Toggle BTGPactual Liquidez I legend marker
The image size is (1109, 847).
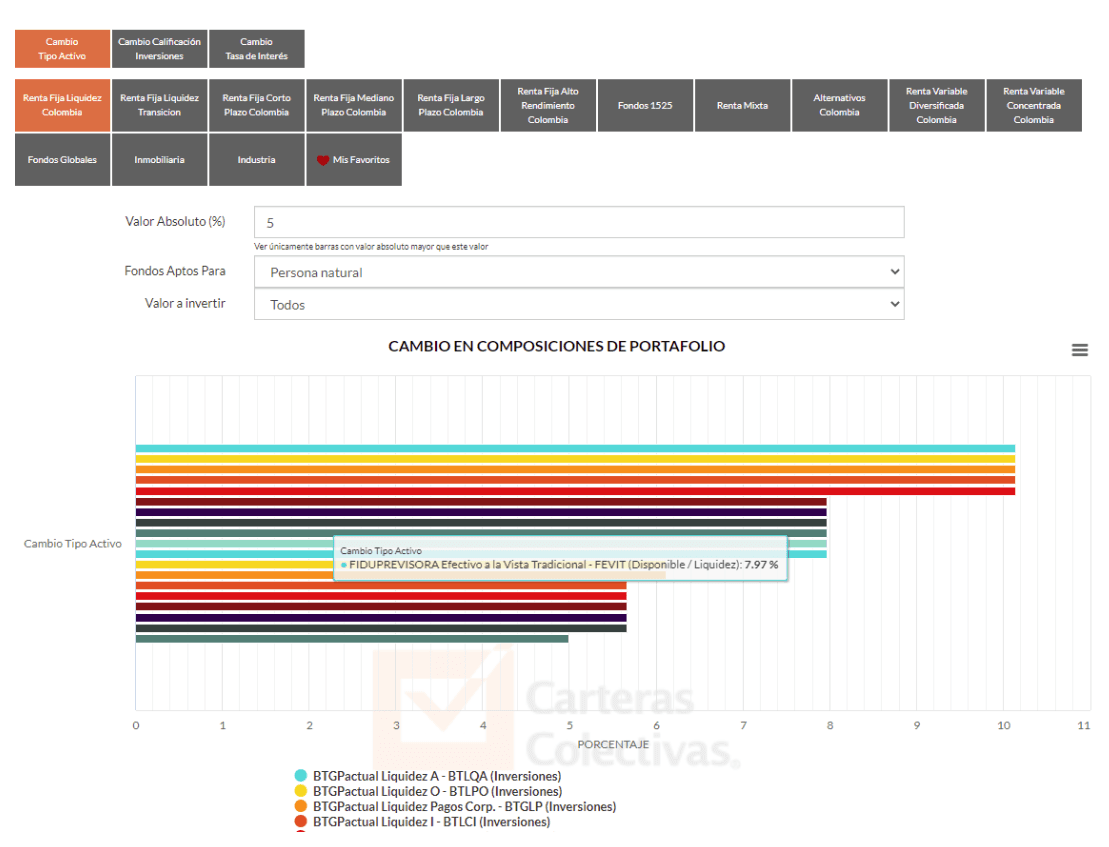tap(301, 822)
